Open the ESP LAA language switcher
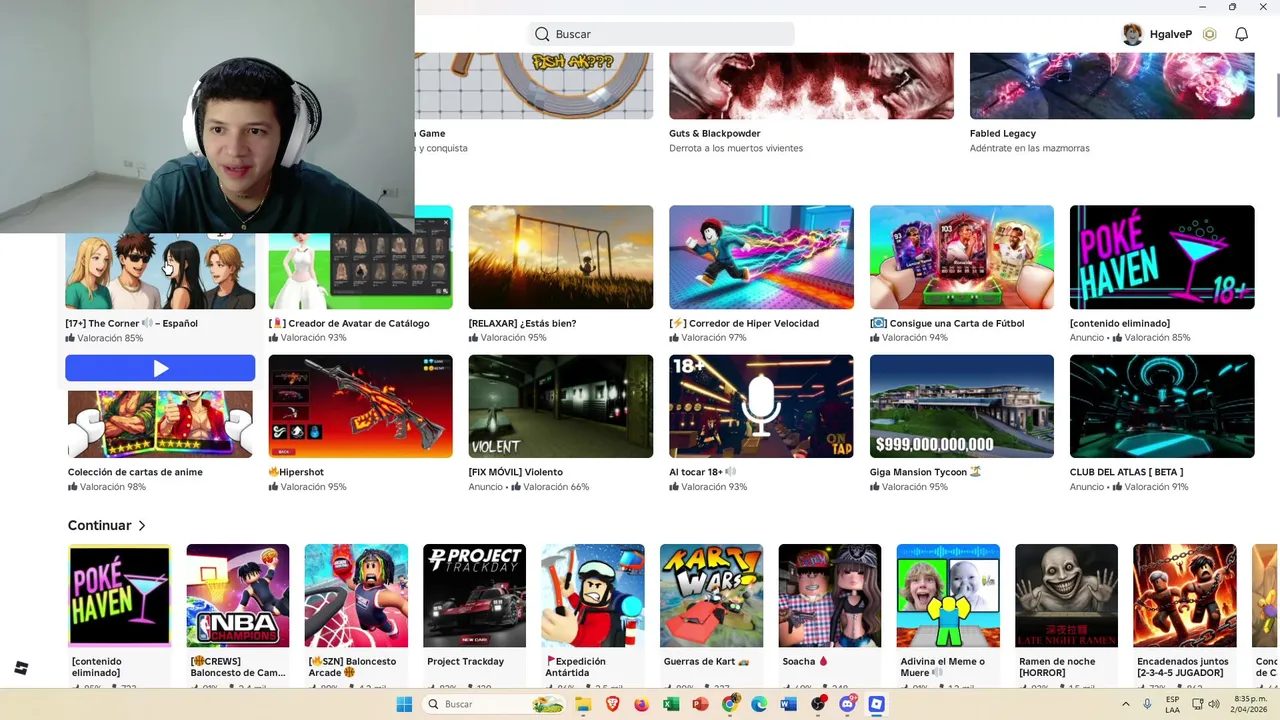This screenshot has height=720, width=1280. coord(1172,704)
